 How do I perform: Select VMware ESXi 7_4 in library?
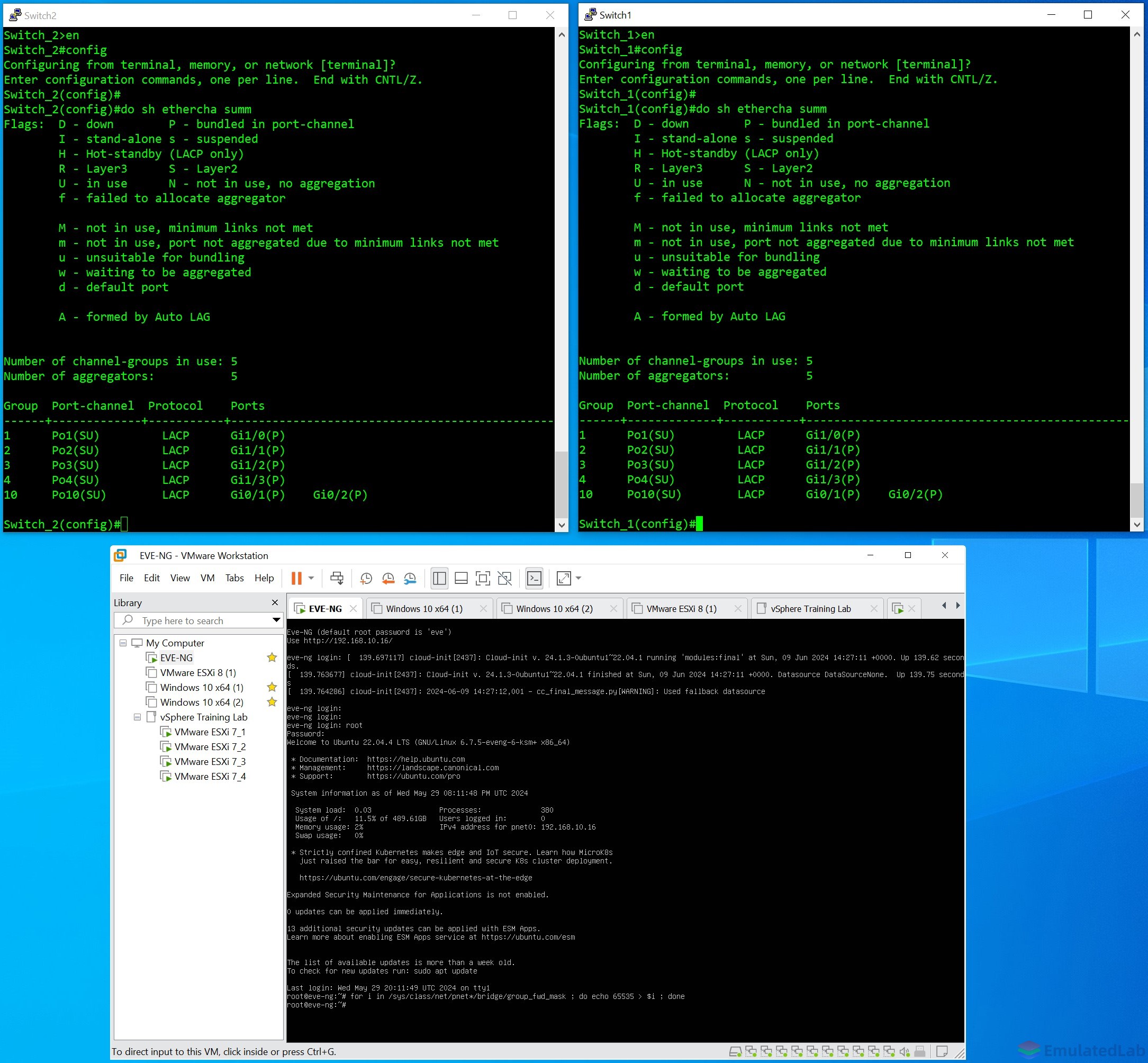210,777
